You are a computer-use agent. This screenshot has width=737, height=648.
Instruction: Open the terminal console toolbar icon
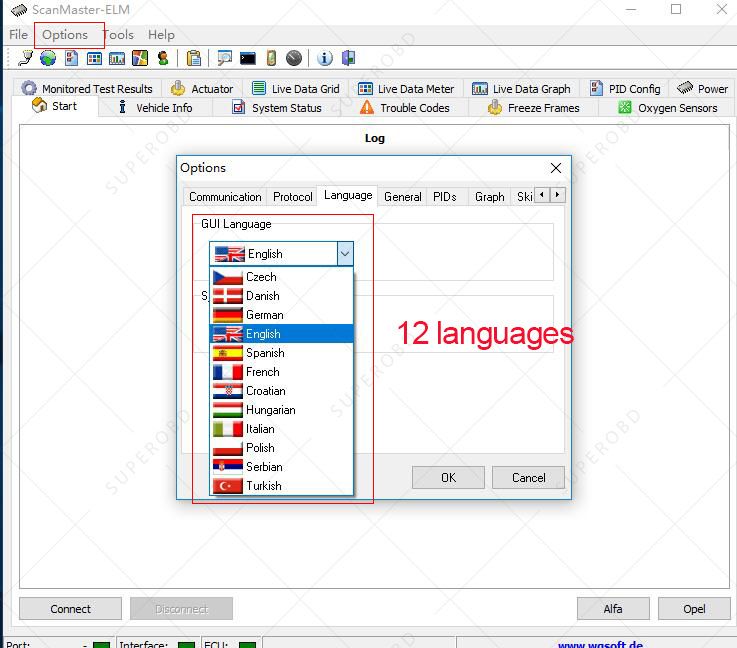point(248,58)
